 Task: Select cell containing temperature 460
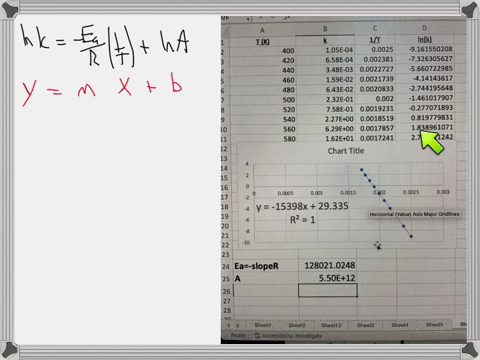pyautogui.click(x=263, y=80)
